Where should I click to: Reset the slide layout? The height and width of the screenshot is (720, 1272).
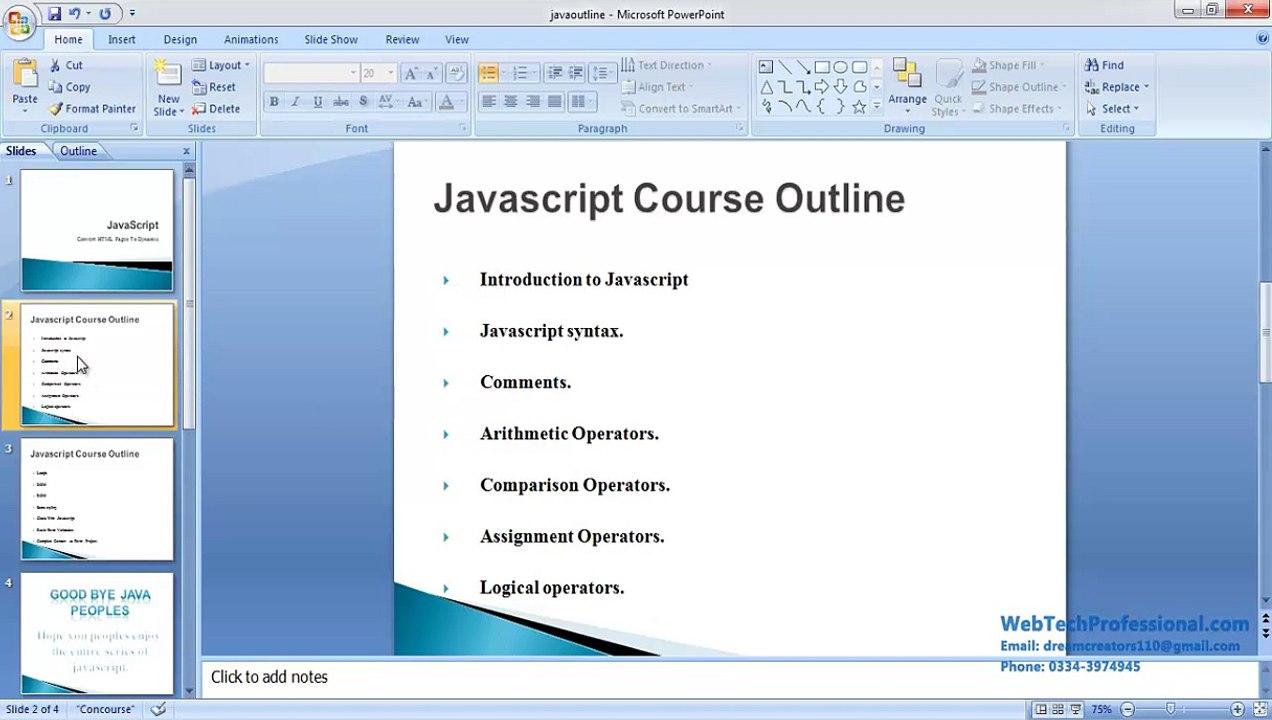[214, 87]
